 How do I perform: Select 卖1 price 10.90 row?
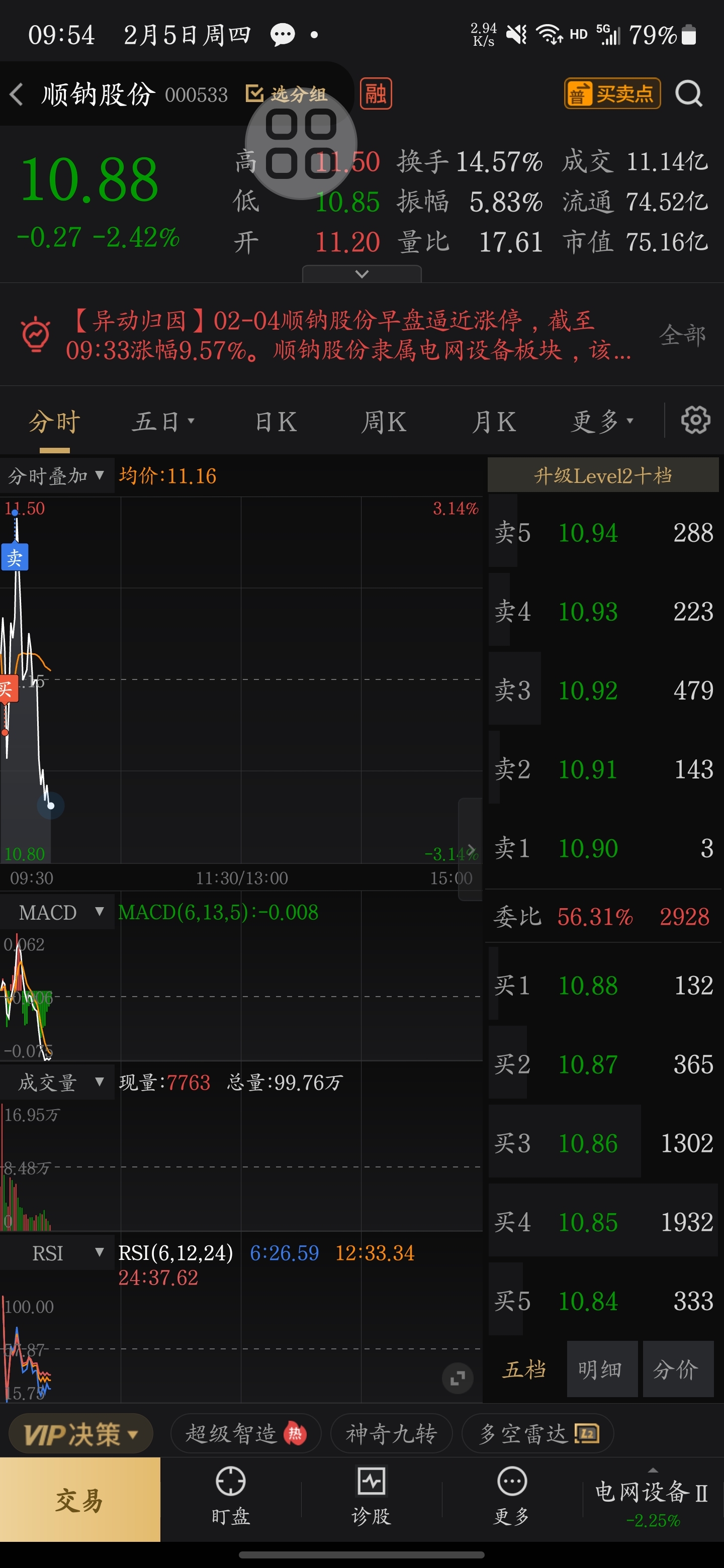pos(603,848)
